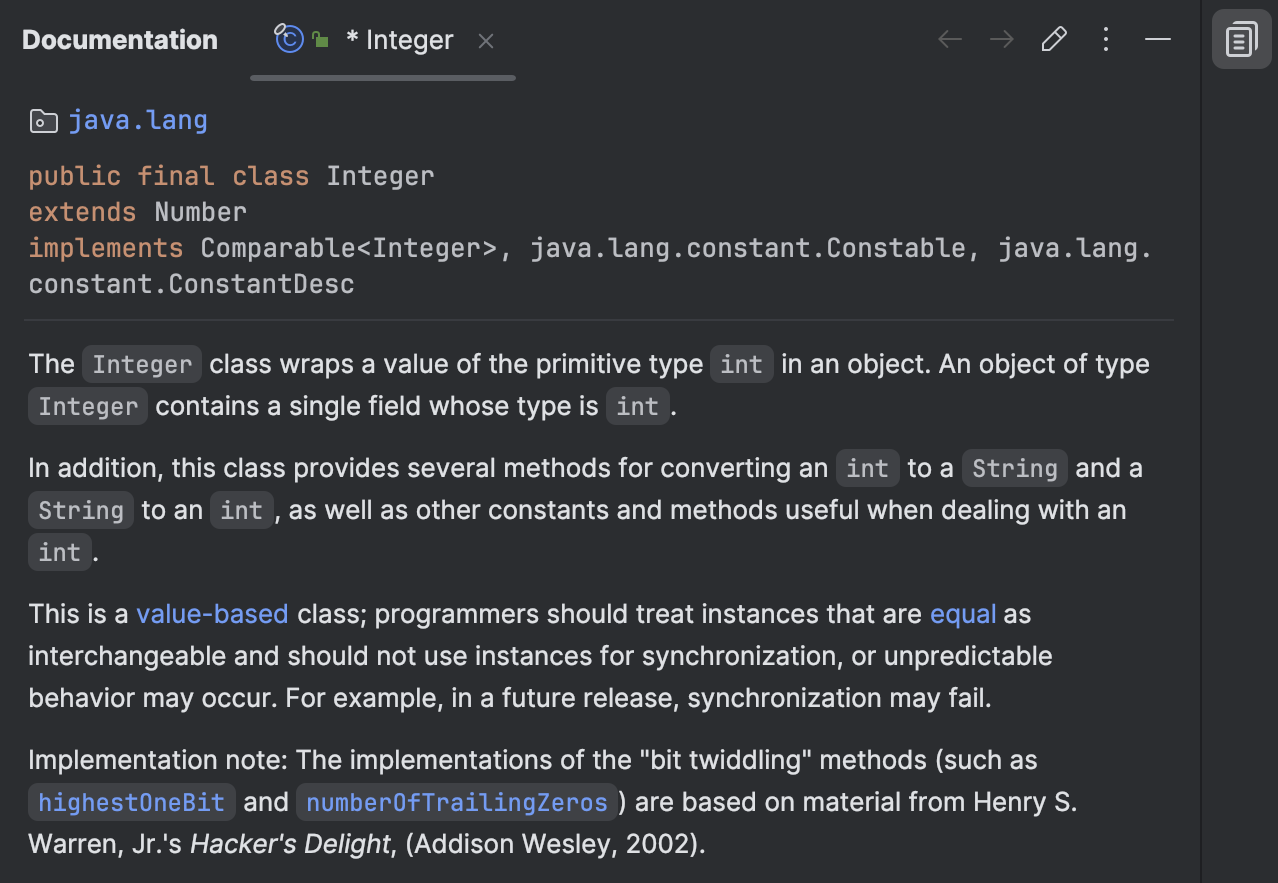Navigate forward in documentation history
This screenshot has height=883, width=1278.
pos(1000,39)
